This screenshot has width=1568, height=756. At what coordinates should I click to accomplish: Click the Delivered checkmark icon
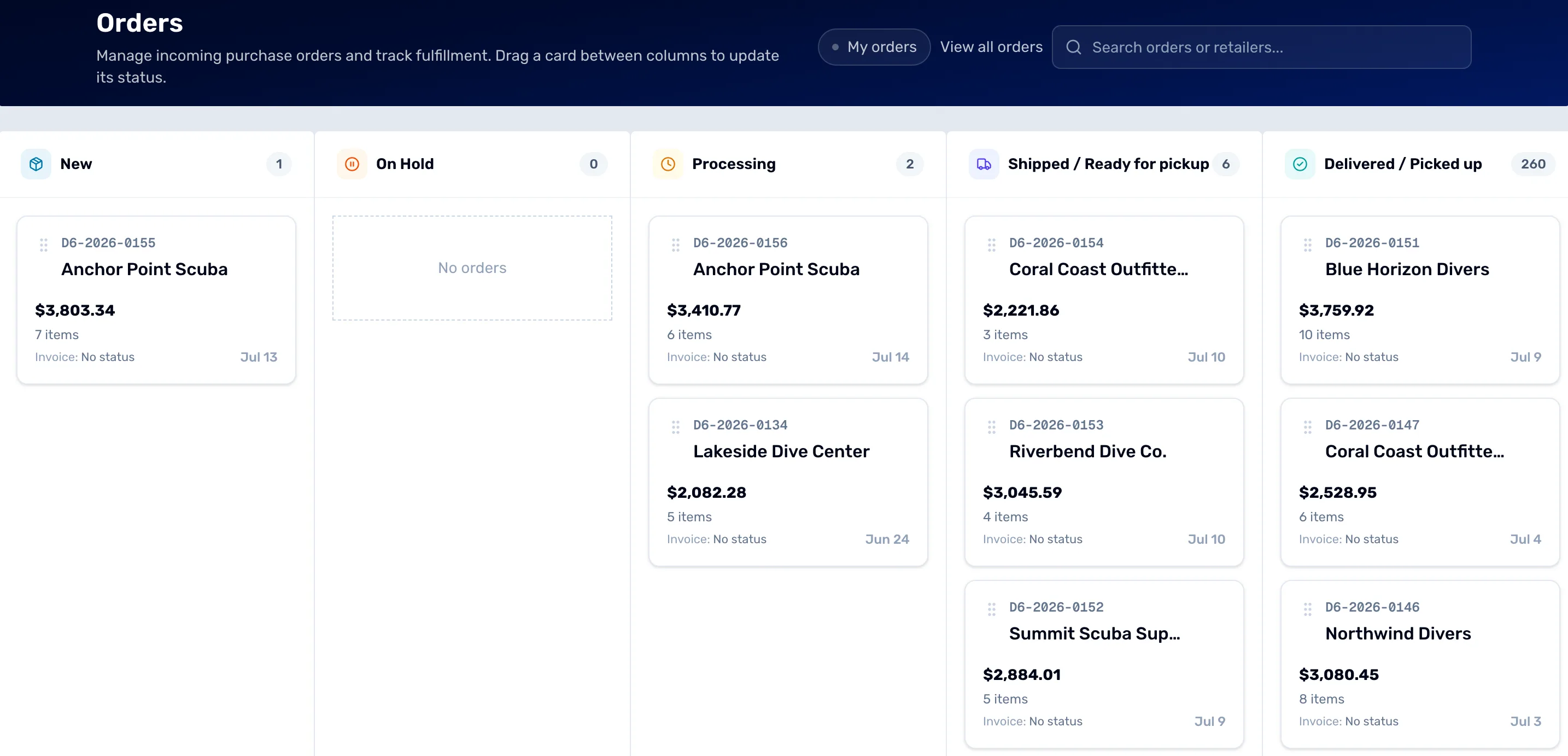click(x=1300, y=164)
